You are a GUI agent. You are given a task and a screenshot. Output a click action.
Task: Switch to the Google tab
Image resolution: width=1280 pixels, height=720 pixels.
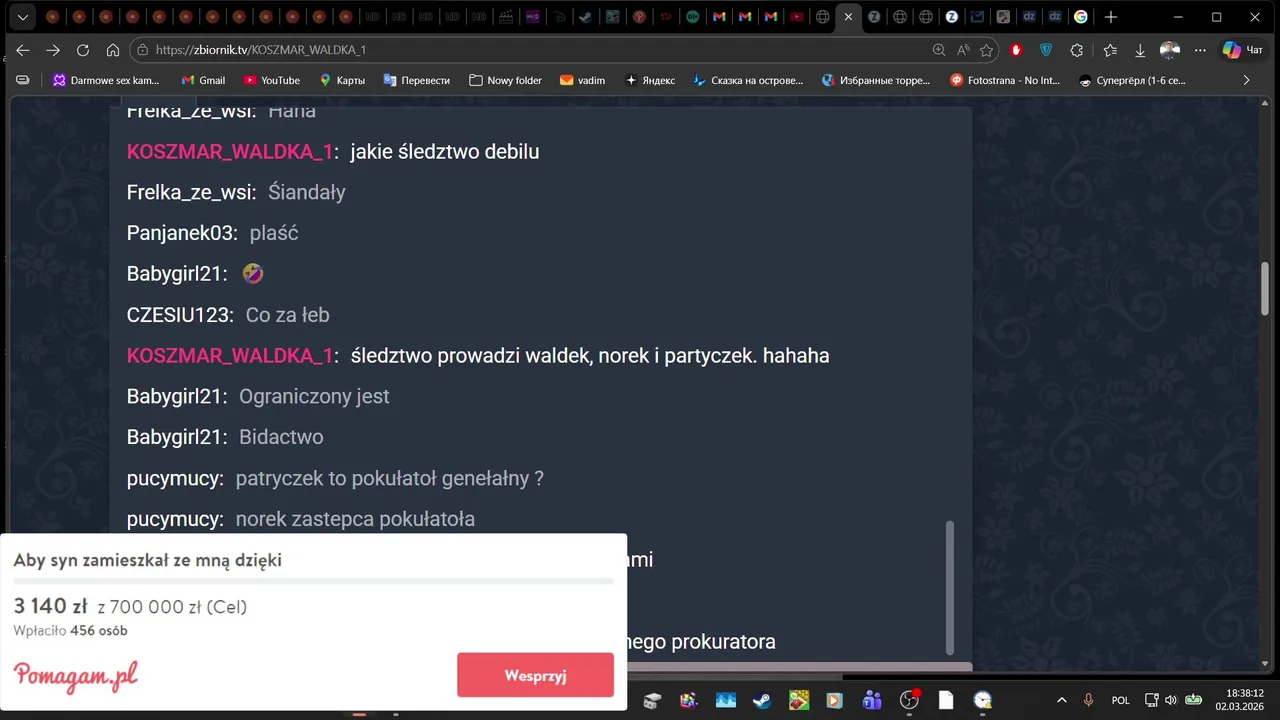click(1081, 17)
